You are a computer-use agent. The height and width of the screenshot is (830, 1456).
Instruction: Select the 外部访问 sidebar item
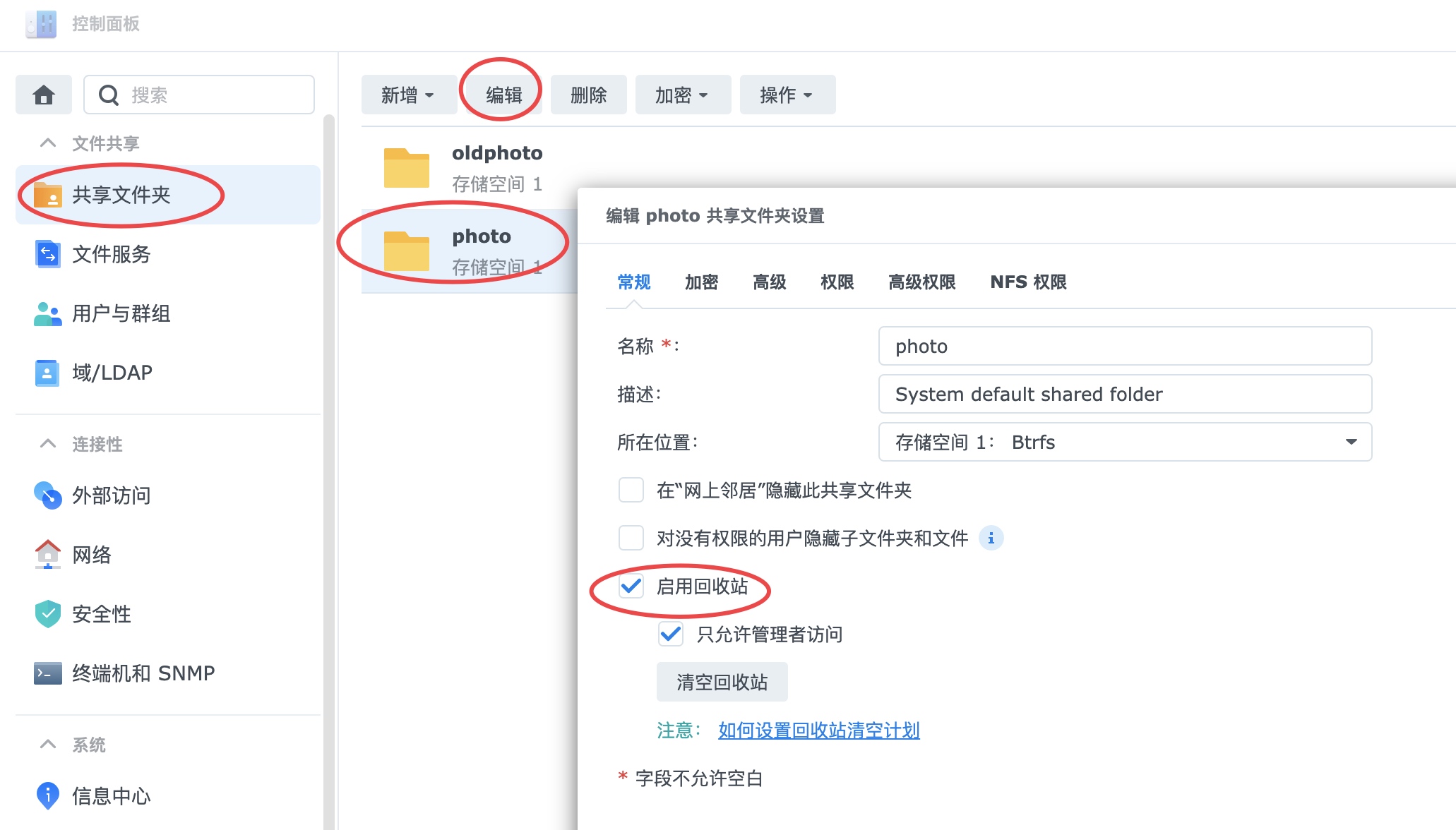pos(168,495)
